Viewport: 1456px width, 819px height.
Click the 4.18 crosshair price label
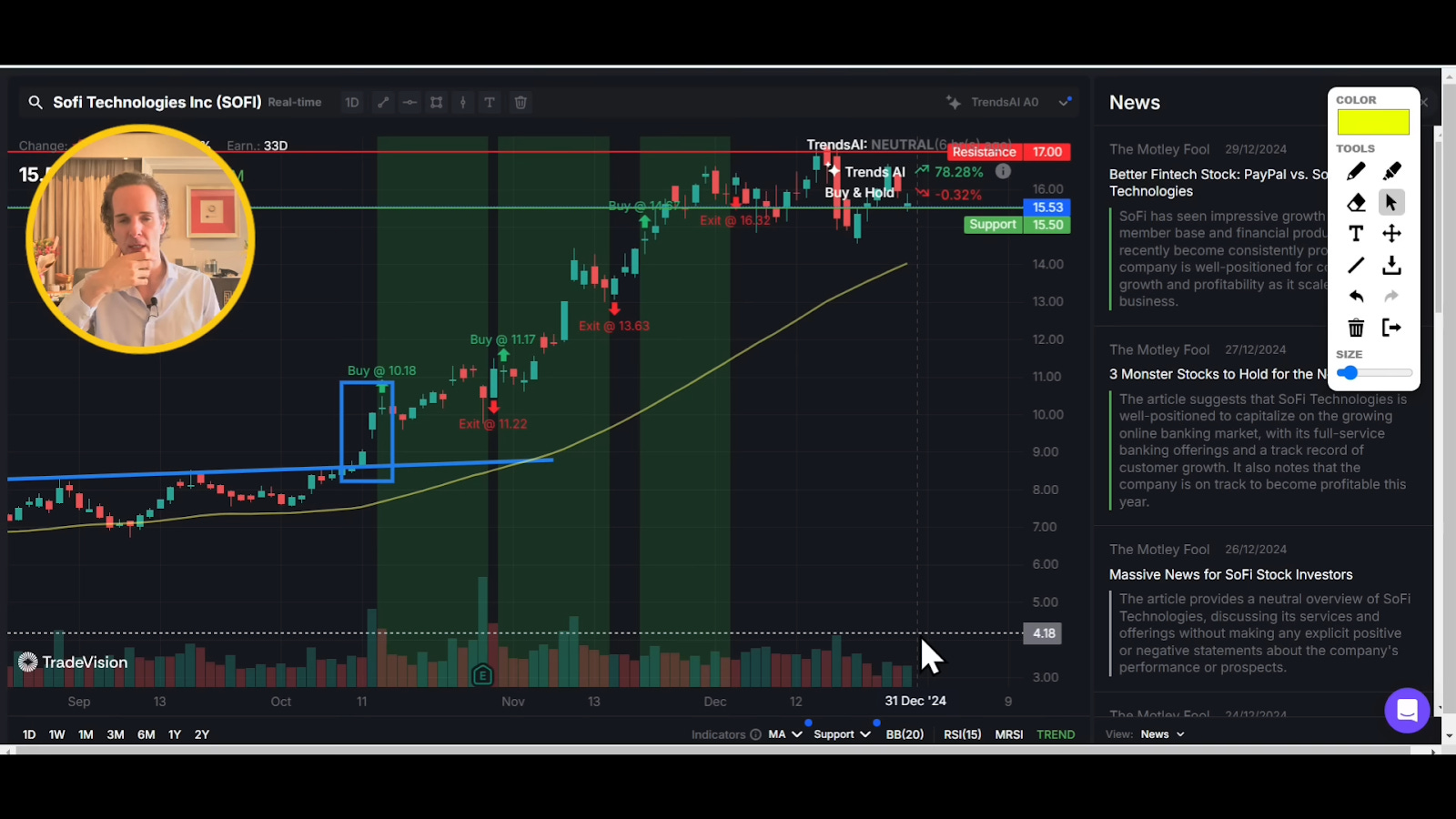[1044, 633]
